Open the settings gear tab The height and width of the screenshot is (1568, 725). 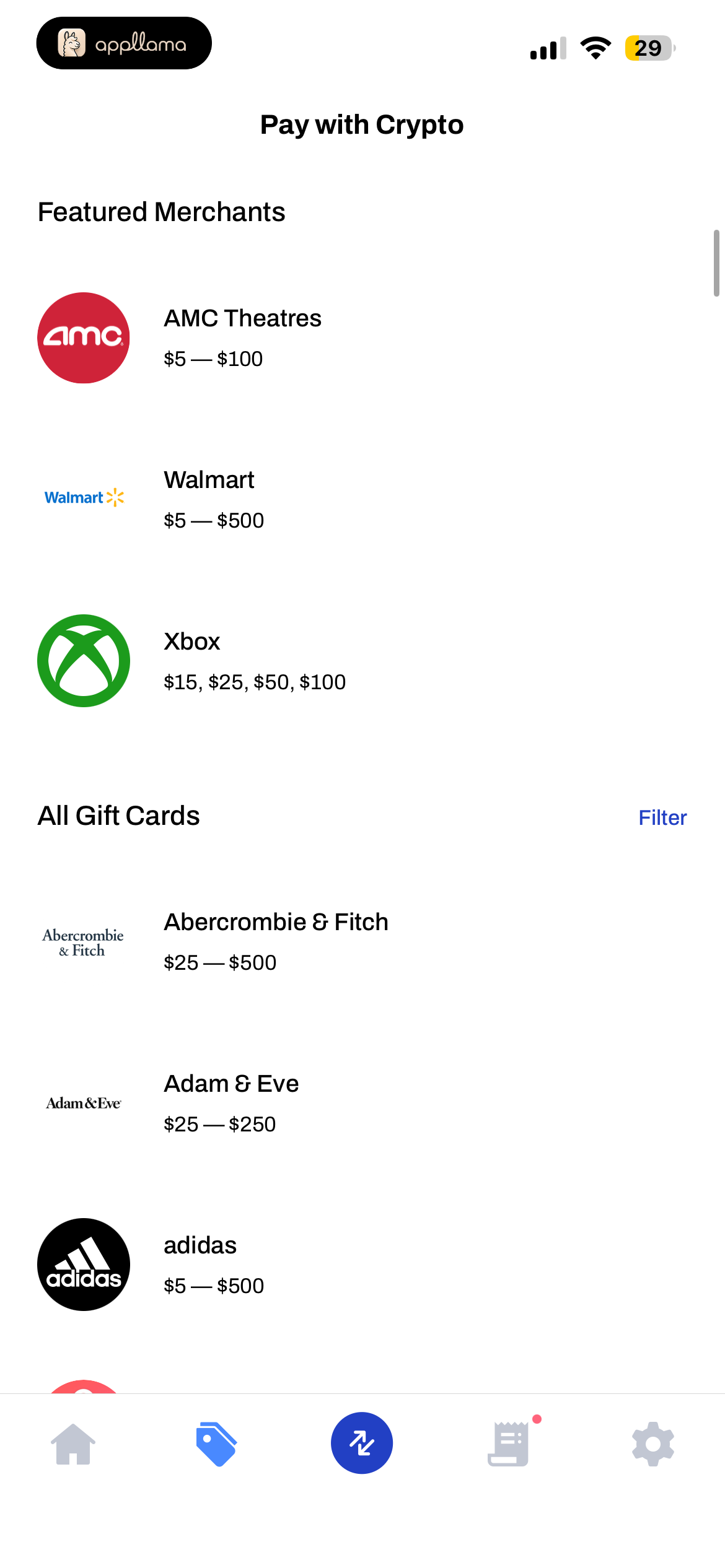[x=653, y=1444]
